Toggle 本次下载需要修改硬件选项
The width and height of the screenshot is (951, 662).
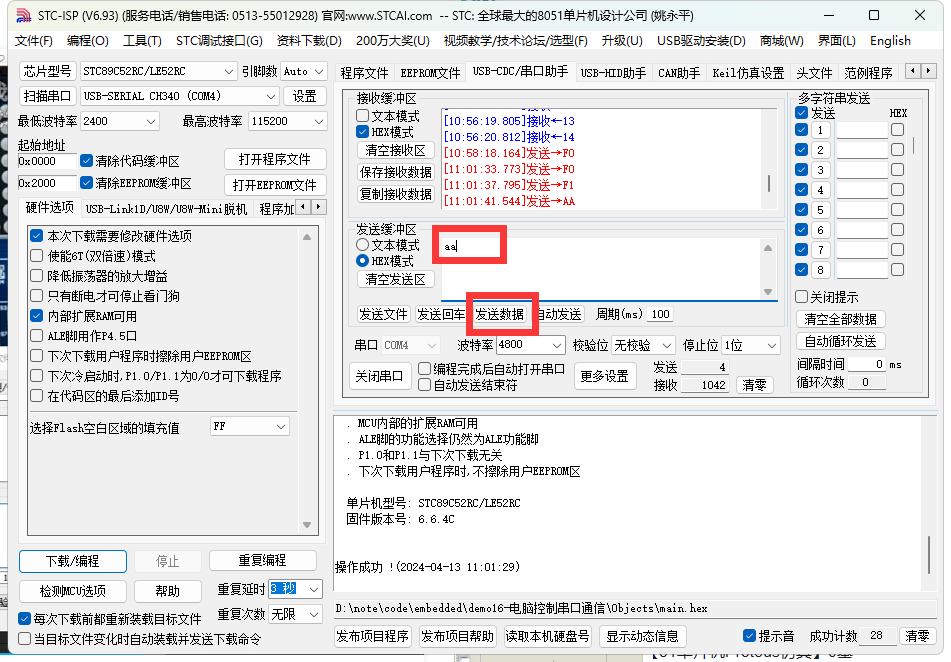[37, 236]
